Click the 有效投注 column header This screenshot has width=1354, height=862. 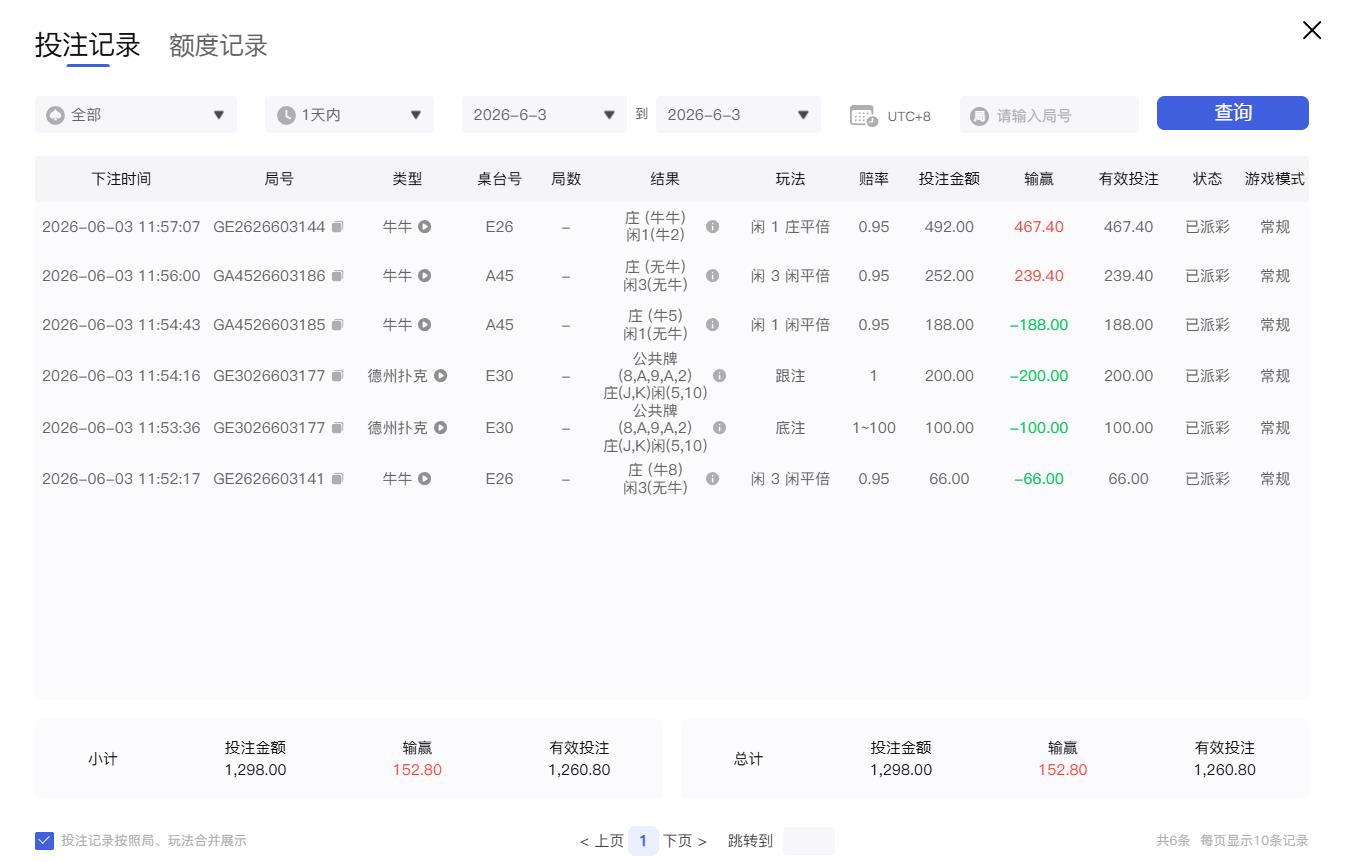click(x=1129, y=179)
